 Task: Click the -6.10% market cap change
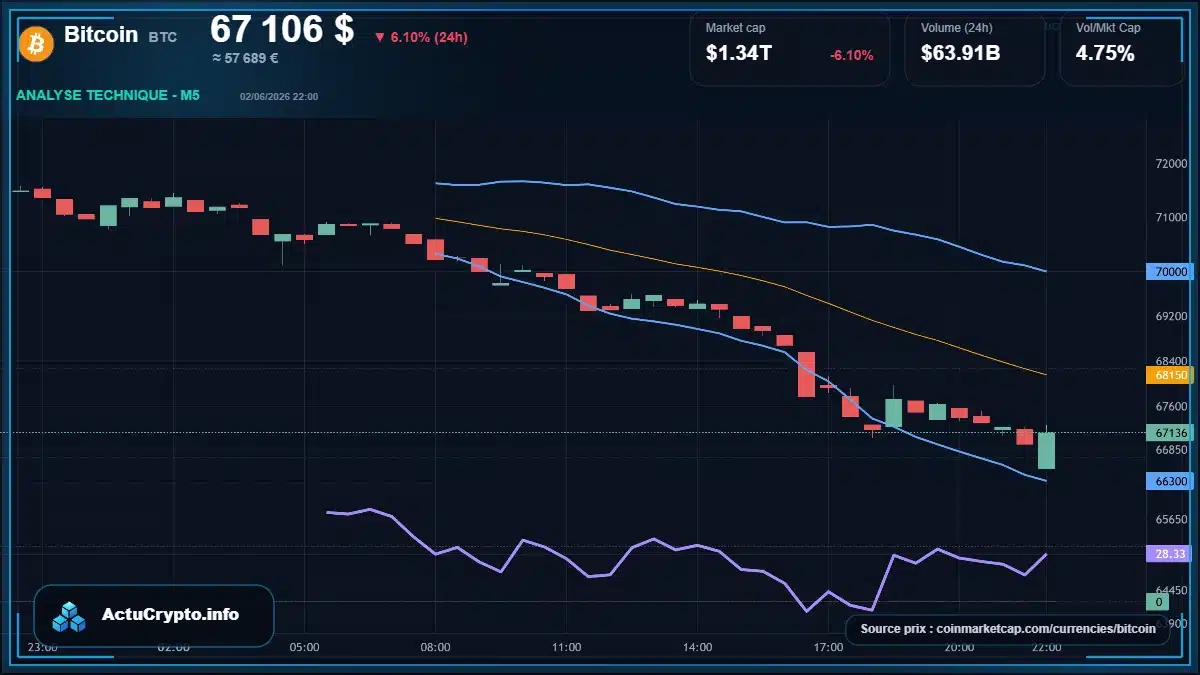coord(852,55)
